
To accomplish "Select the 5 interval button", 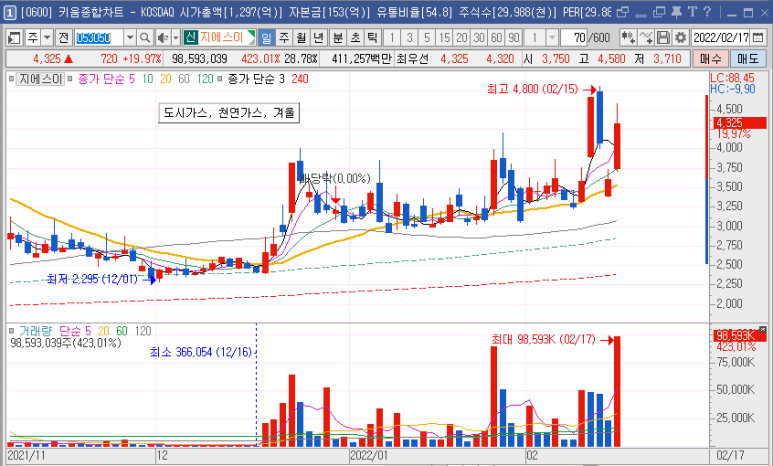I will click(427, 37).
